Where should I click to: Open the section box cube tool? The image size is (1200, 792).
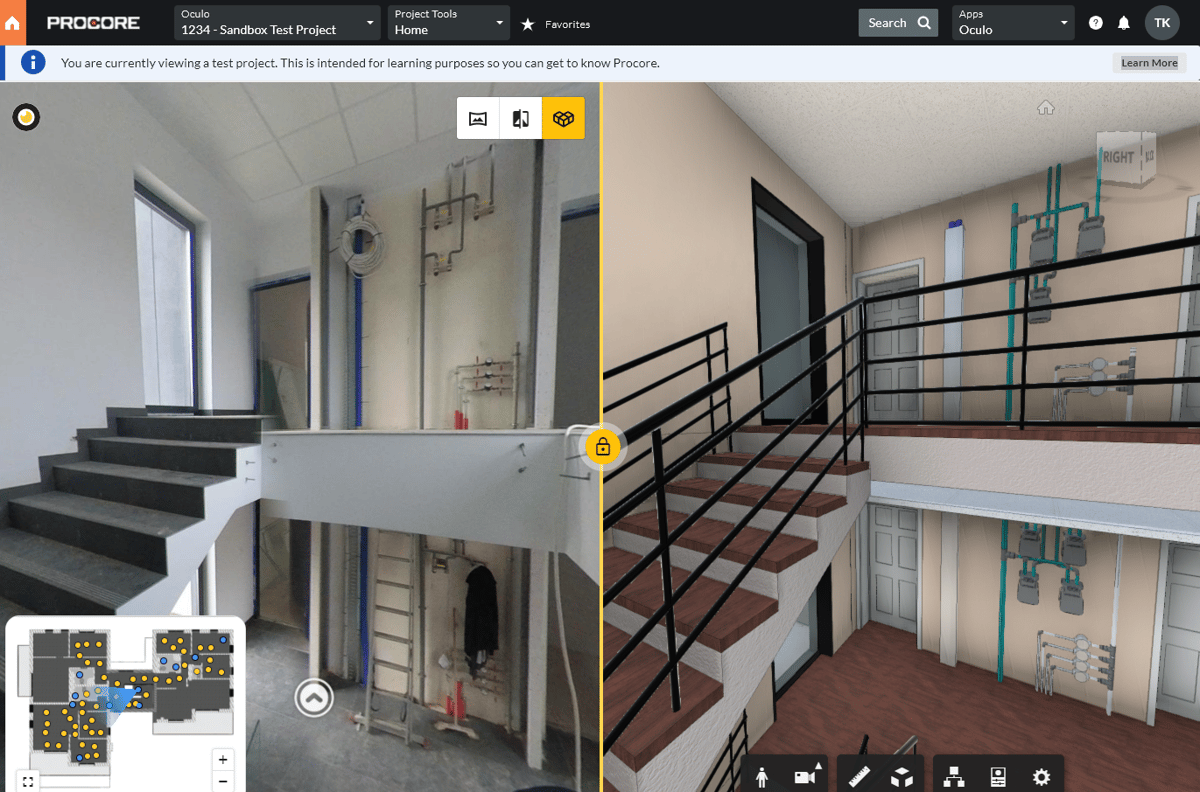tap(902, 776)
